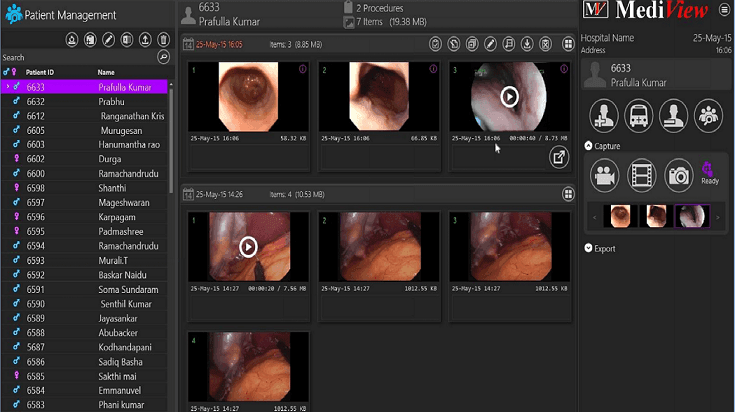The image size is (735, 412).
Task: Select first thumbnail in capture strip
Action: (620, 216)
